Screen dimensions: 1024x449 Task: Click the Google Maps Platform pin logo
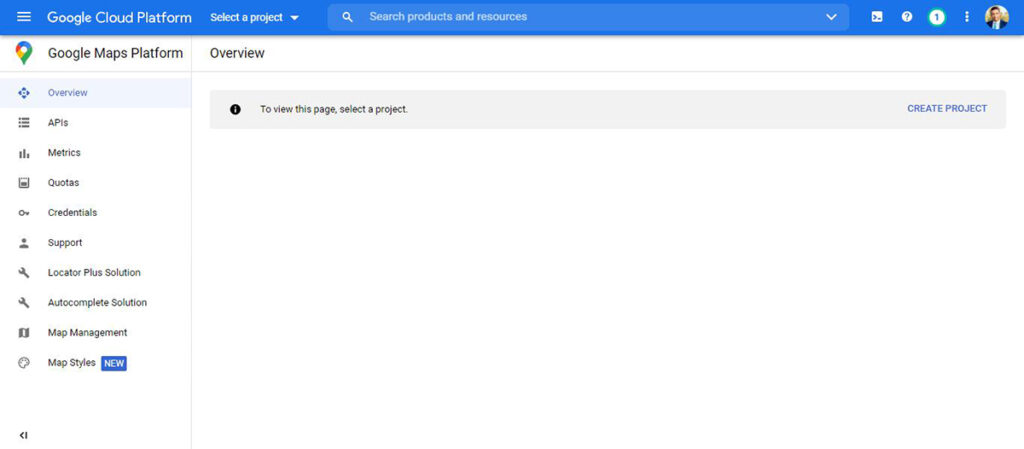click(x=24, y=53)
